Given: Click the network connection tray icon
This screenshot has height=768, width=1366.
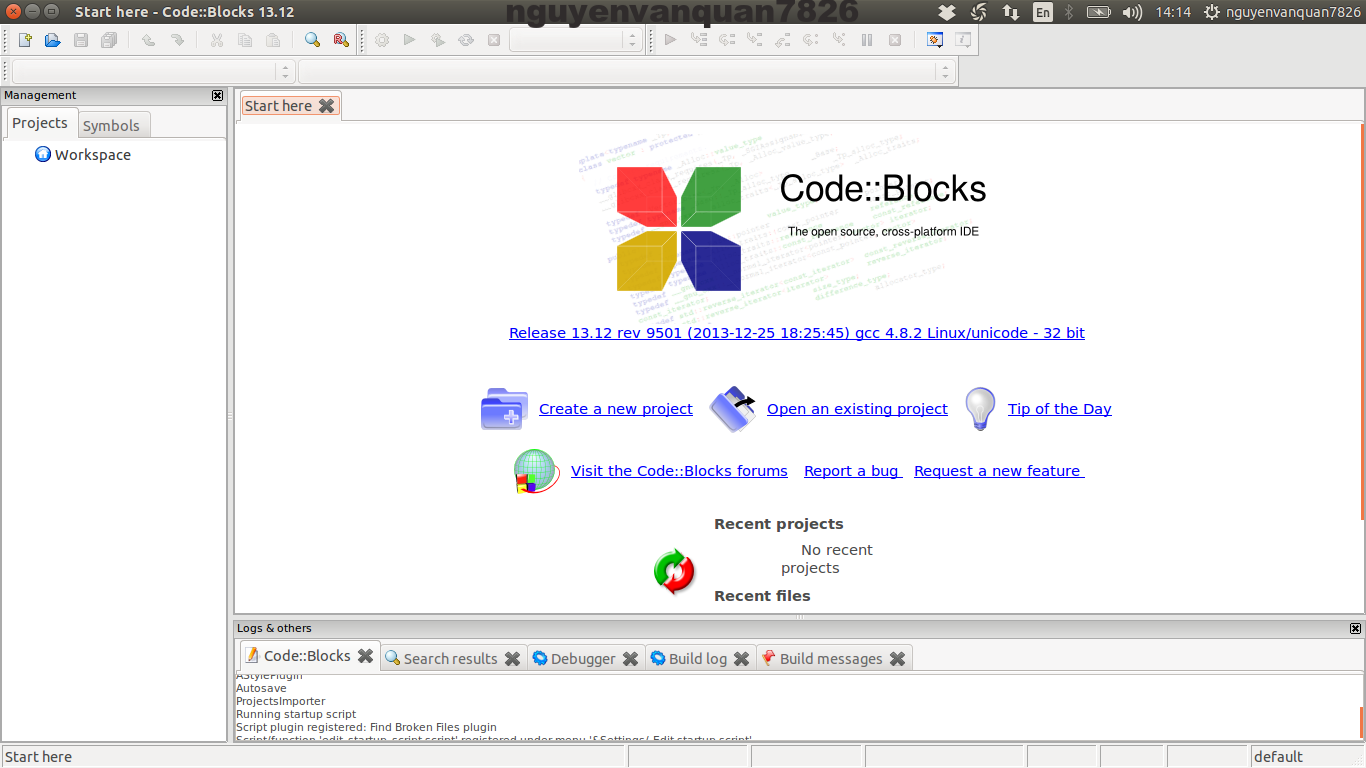Looking at the screenshot, I should pos(1011,12).
